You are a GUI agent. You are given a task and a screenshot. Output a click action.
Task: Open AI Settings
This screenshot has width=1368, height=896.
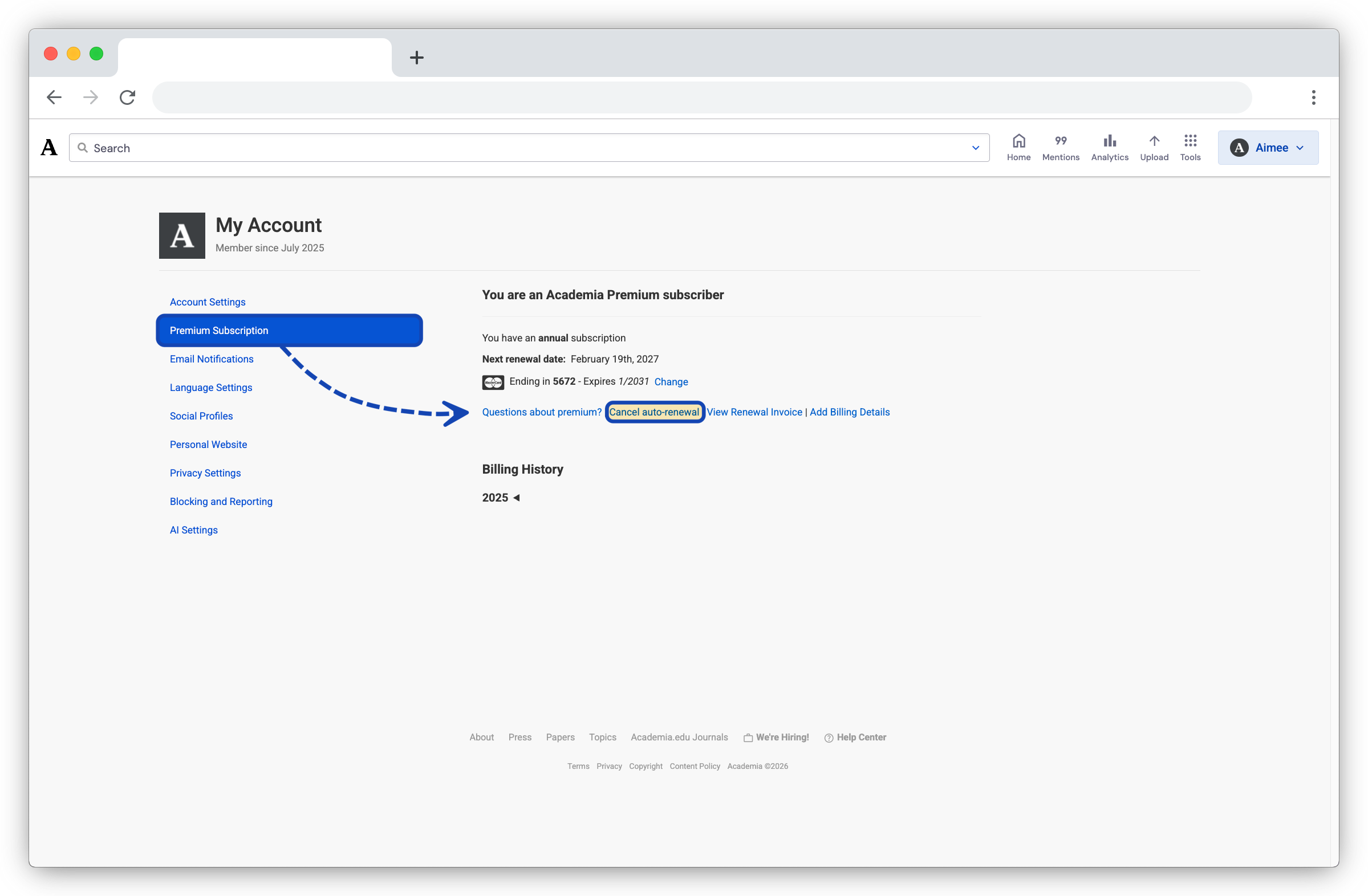pos(193,530)
